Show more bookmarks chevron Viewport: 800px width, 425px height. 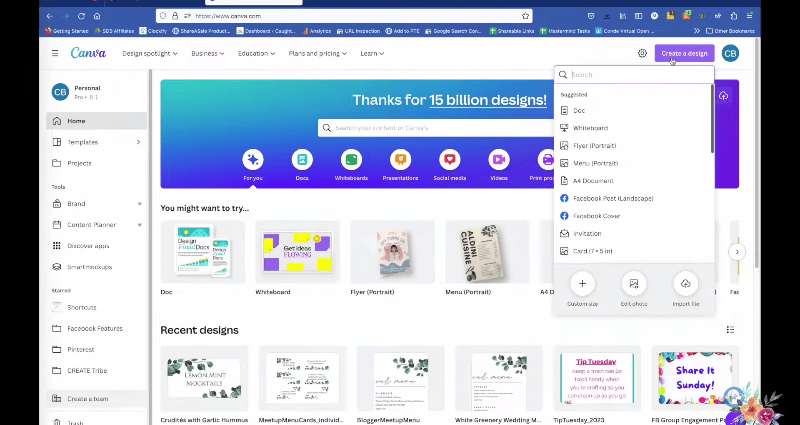pyautogui.click(x=696, y=31)
